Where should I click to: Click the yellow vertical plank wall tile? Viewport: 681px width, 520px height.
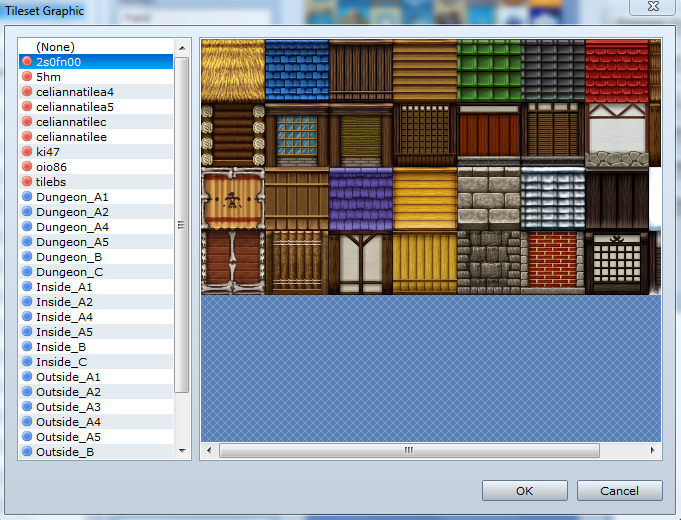[x=425, y=263]
